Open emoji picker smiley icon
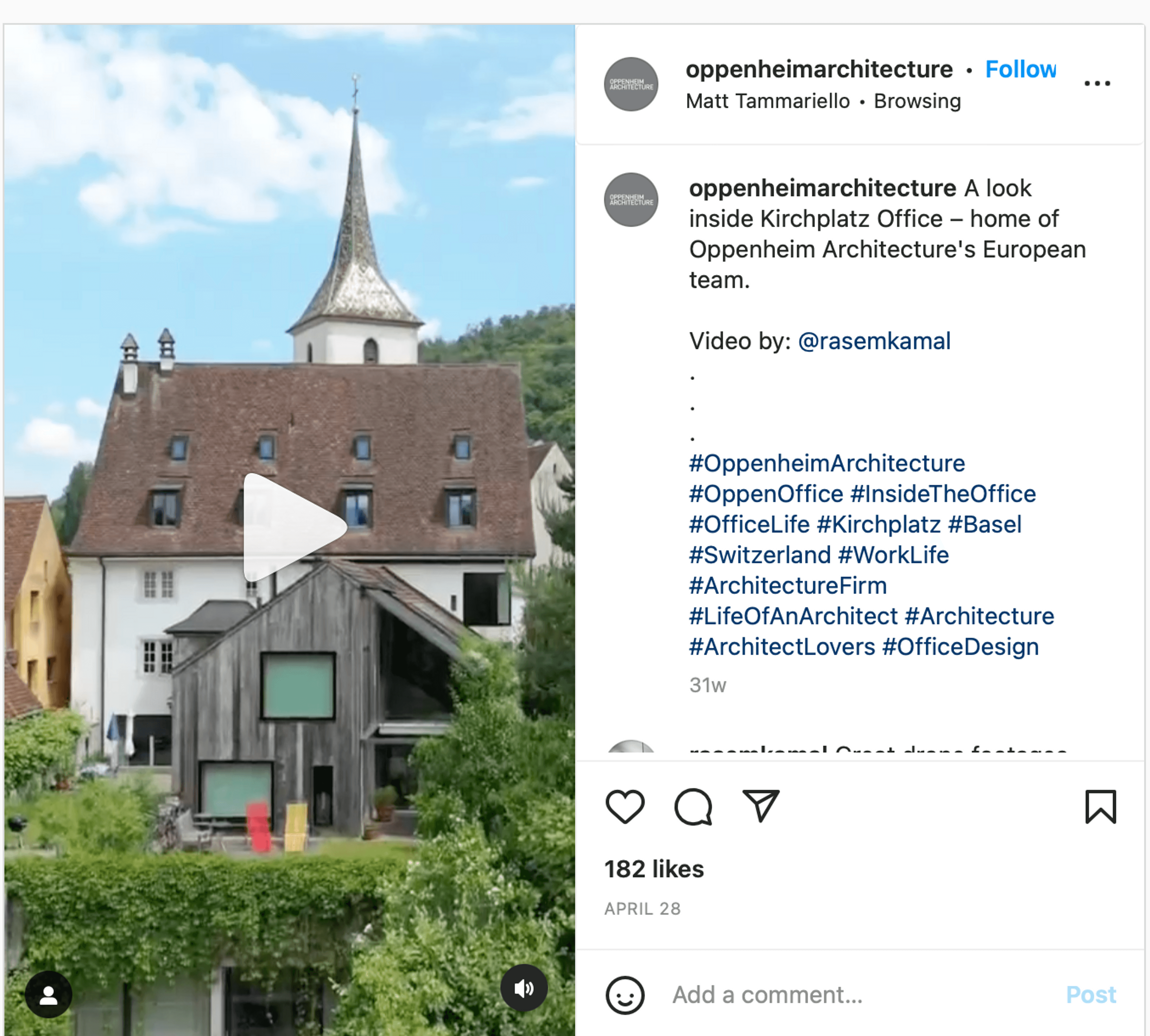1150x1036 pixels. click(x=625, y=996)
